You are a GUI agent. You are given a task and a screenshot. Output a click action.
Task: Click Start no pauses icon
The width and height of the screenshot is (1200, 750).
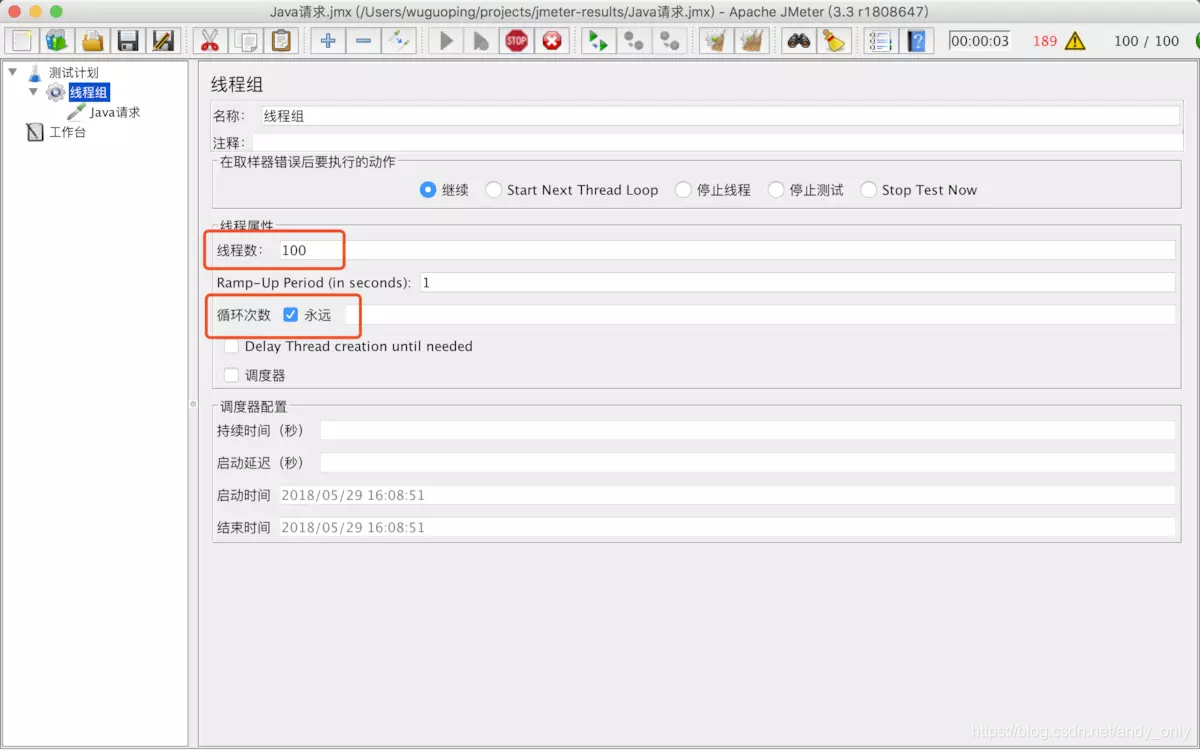pyautogui.click(x=481, y=41)
